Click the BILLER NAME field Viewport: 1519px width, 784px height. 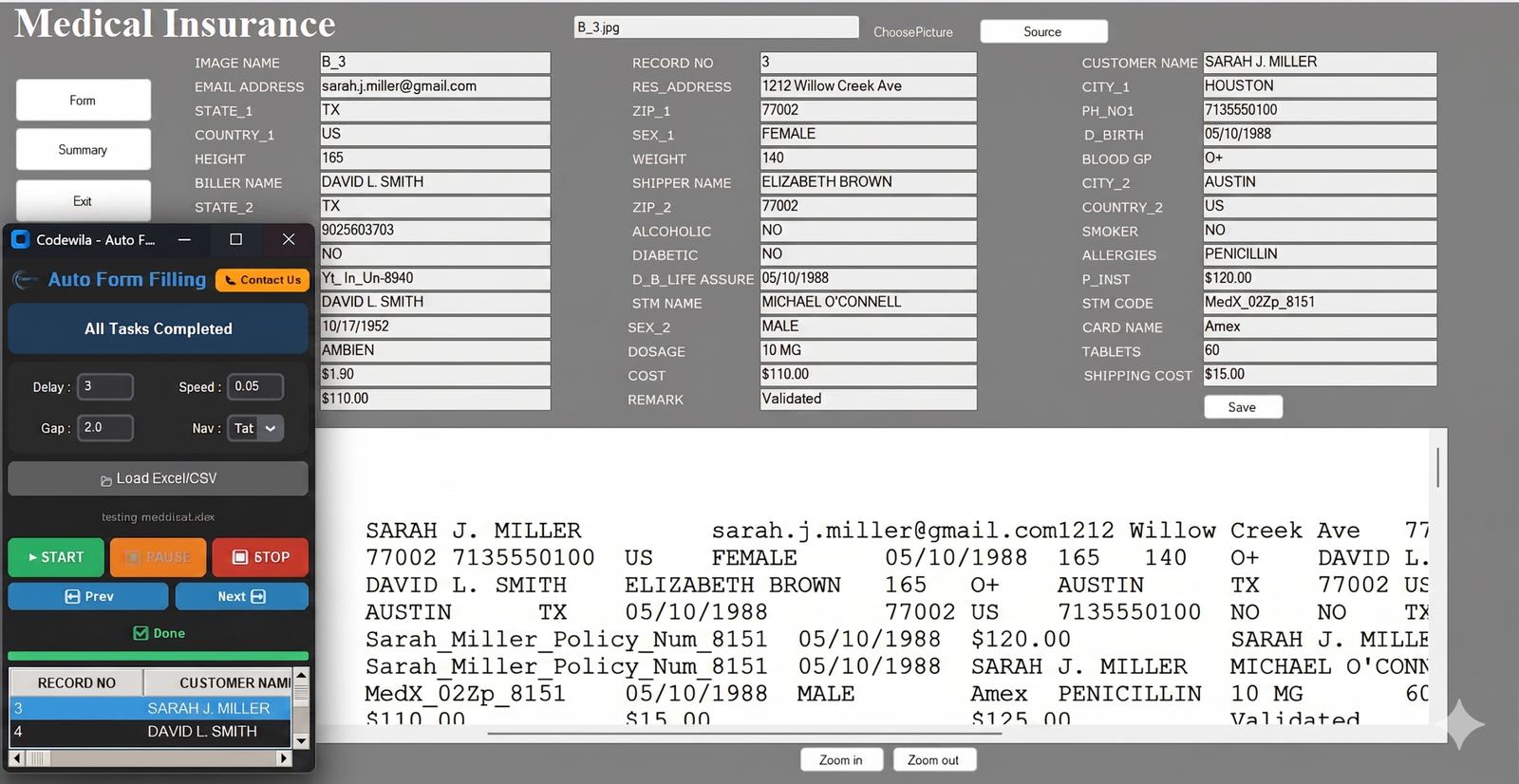pos(435,182)
